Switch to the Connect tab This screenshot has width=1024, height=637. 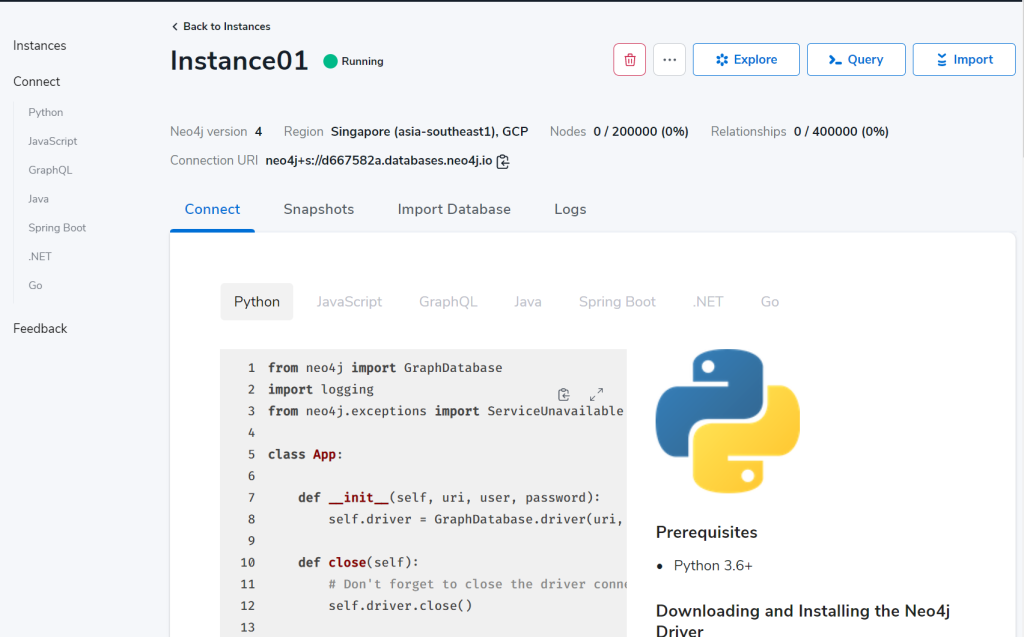(x=212, y=209)
